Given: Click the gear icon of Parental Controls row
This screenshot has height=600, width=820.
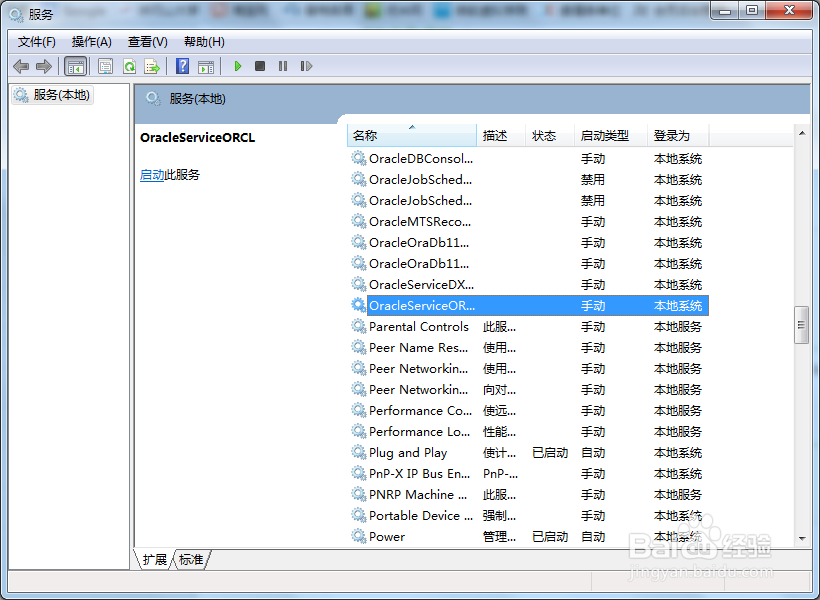Looking at the screenshot, I should [358, 326].
